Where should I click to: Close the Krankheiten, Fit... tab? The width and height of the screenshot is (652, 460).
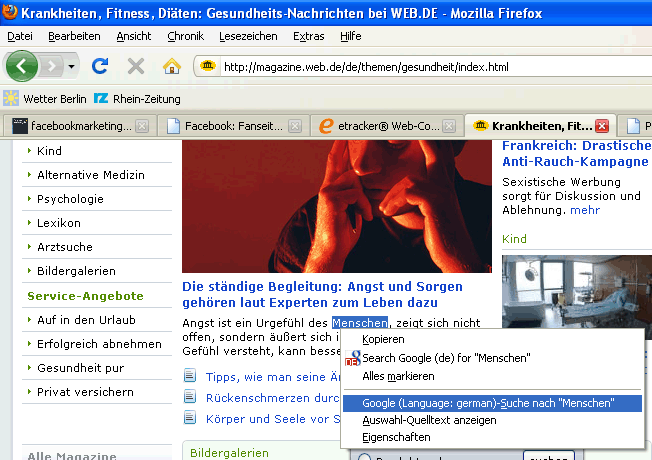602,126
